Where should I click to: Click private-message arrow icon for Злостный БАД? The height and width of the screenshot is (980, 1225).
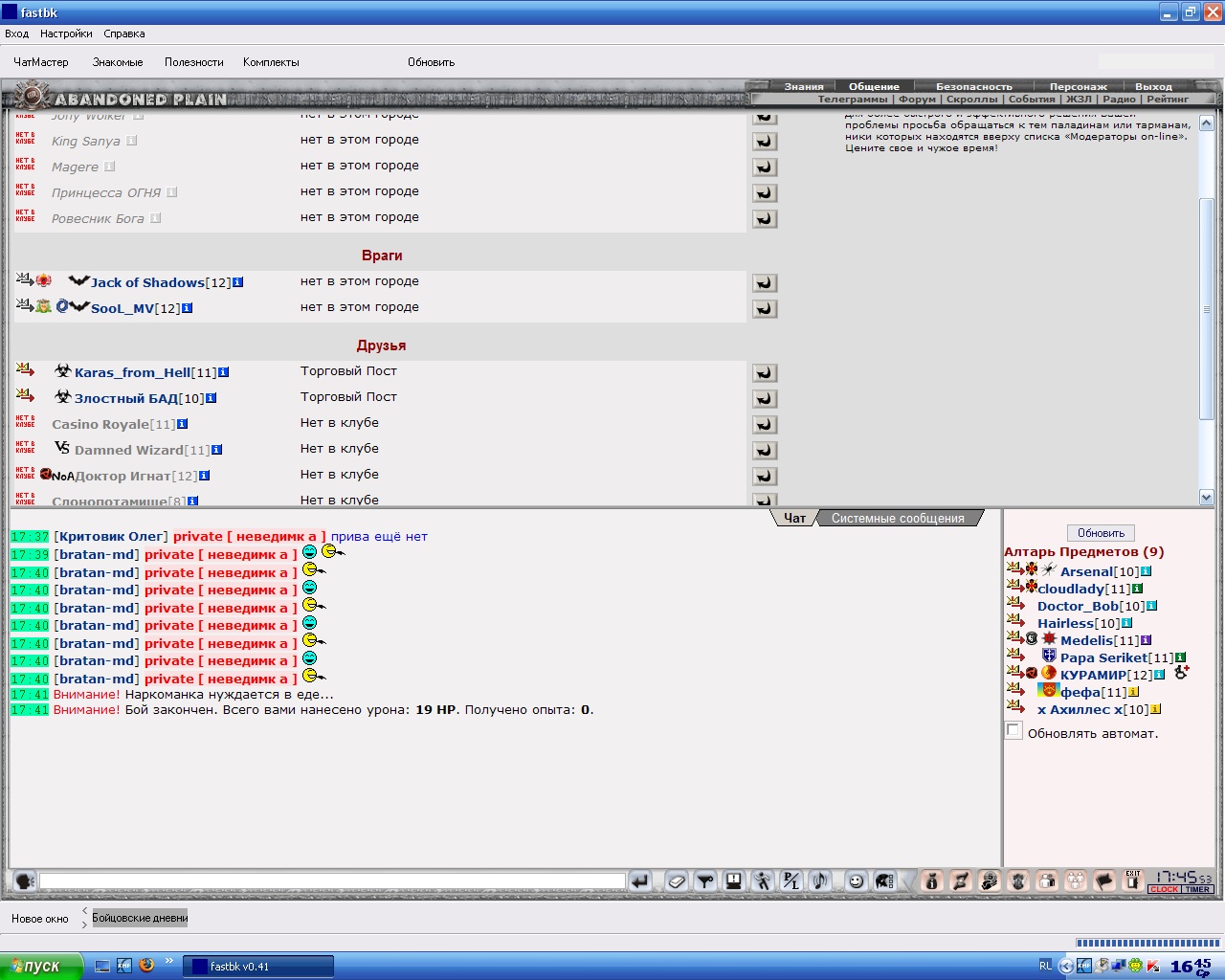pyautogui.click(x=26, y=395)
